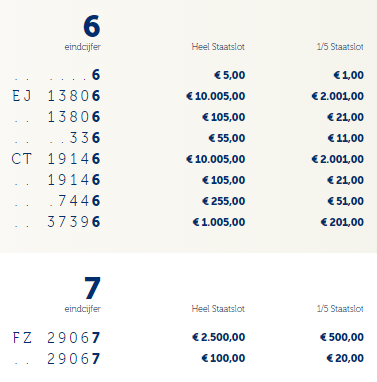
Task: Click the large eindcijfer 7 heading
Action: click(92, 288)
